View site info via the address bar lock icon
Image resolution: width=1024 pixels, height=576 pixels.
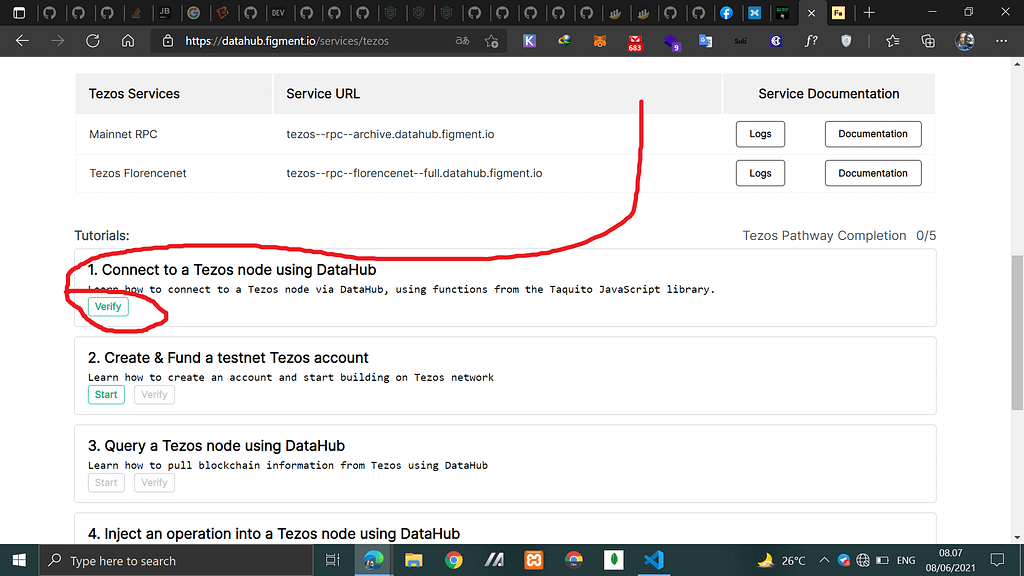coord(168,41)
